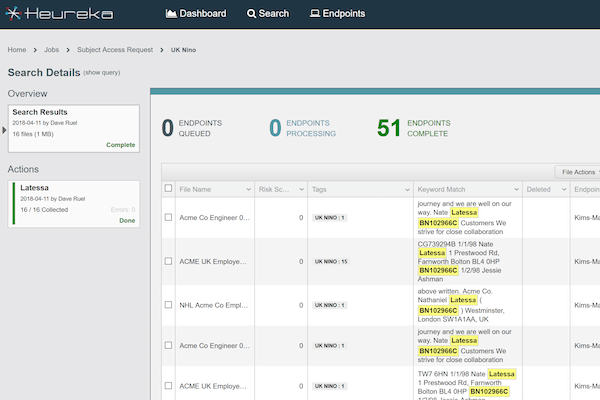The image size is (600, 400).
Task: Click the 16 files (1 MB) text
Action: tap(33, 134)
